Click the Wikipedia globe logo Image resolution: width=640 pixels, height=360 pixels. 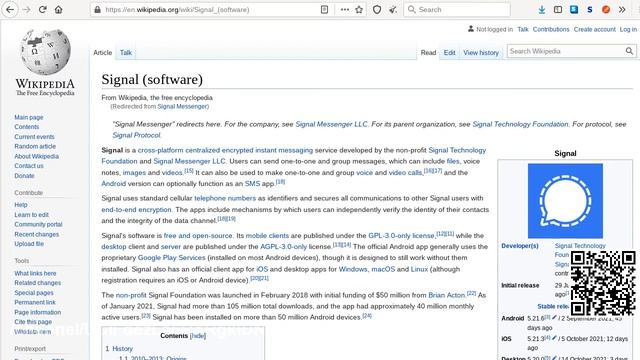tap(45, 52)
